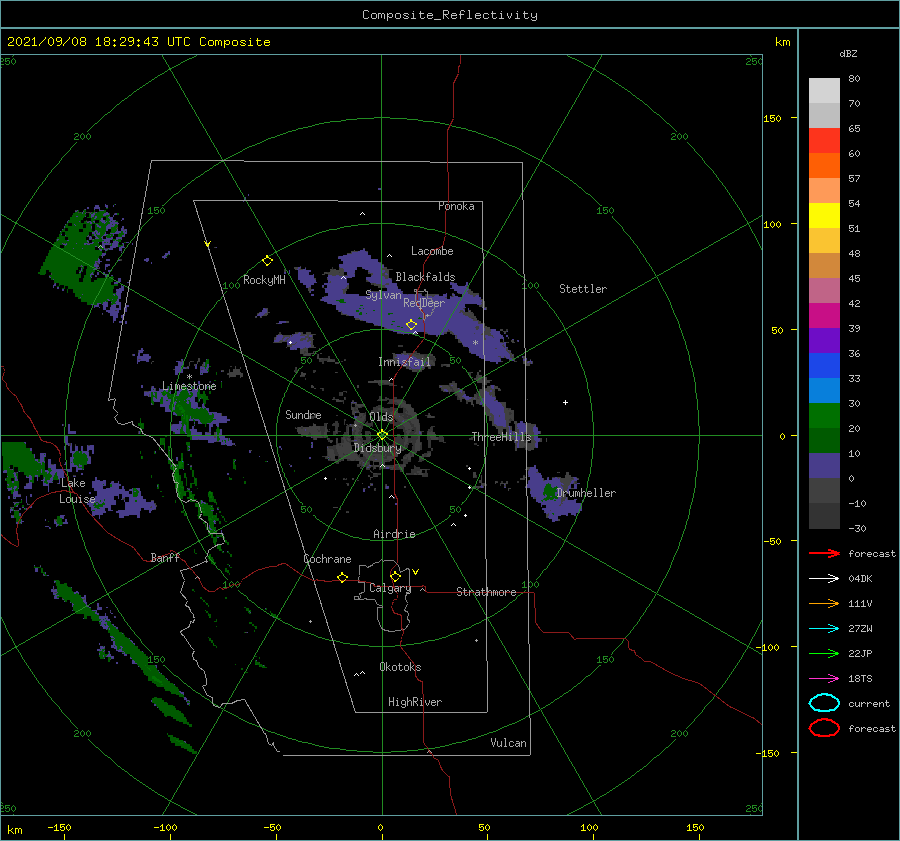The width and height of the screenshot is (900, 841).
Task: Click the Lake Louise label
Action: click(x=77, y=491)
